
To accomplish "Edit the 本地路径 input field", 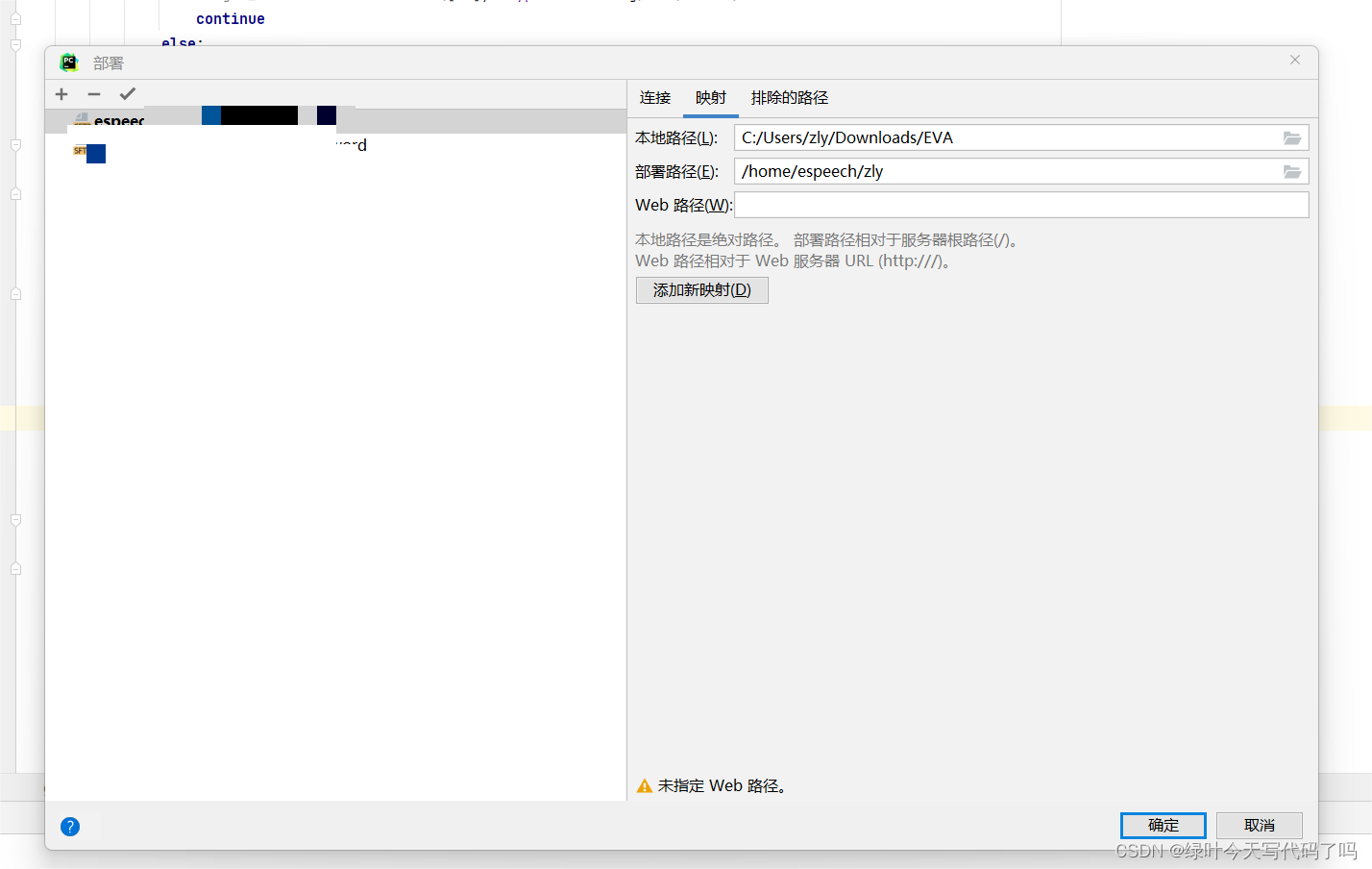I will (1021, 137).
